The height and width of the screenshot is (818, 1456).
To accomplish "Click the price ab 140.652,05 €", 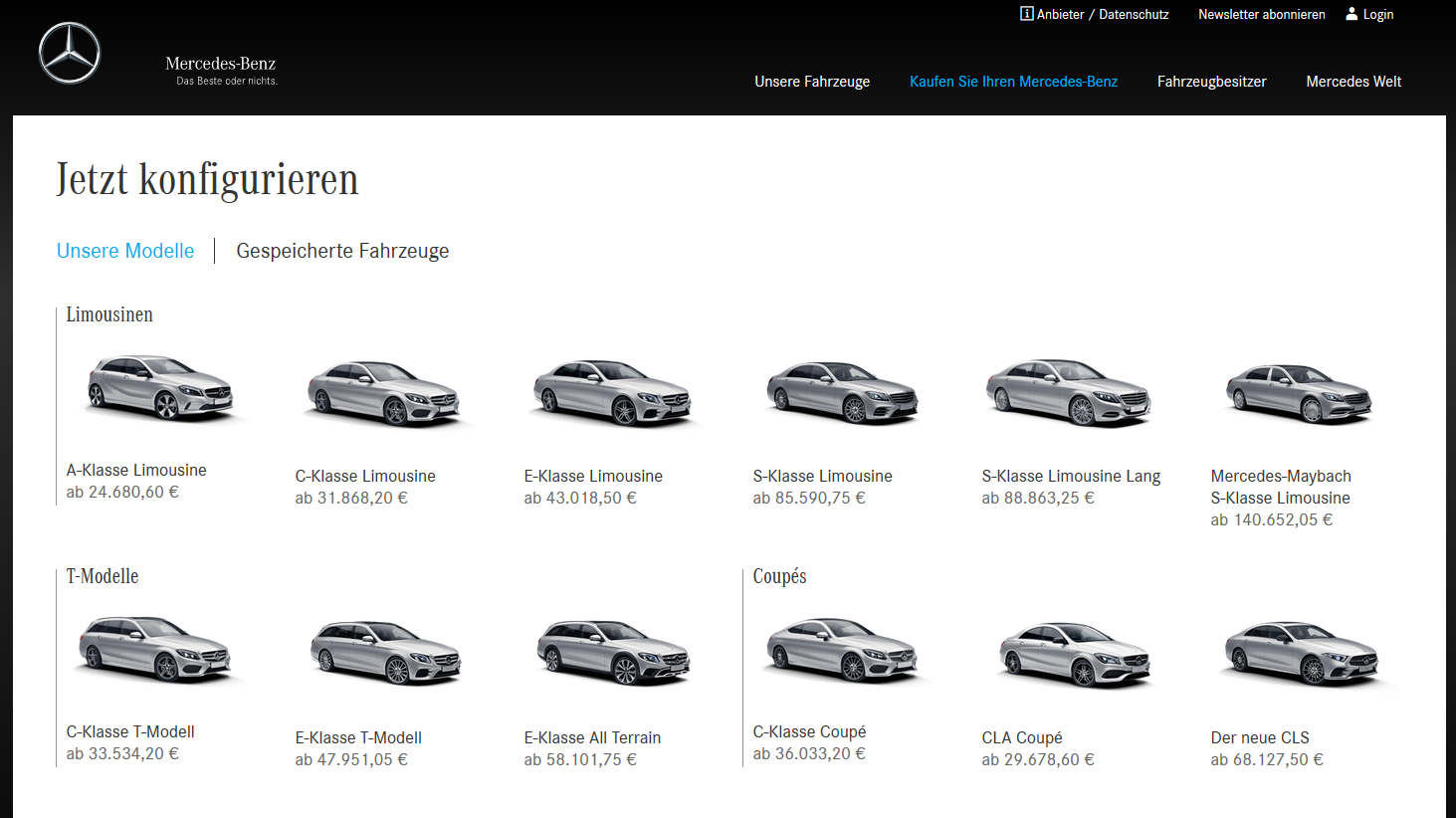I will (x=1272, y=519).
